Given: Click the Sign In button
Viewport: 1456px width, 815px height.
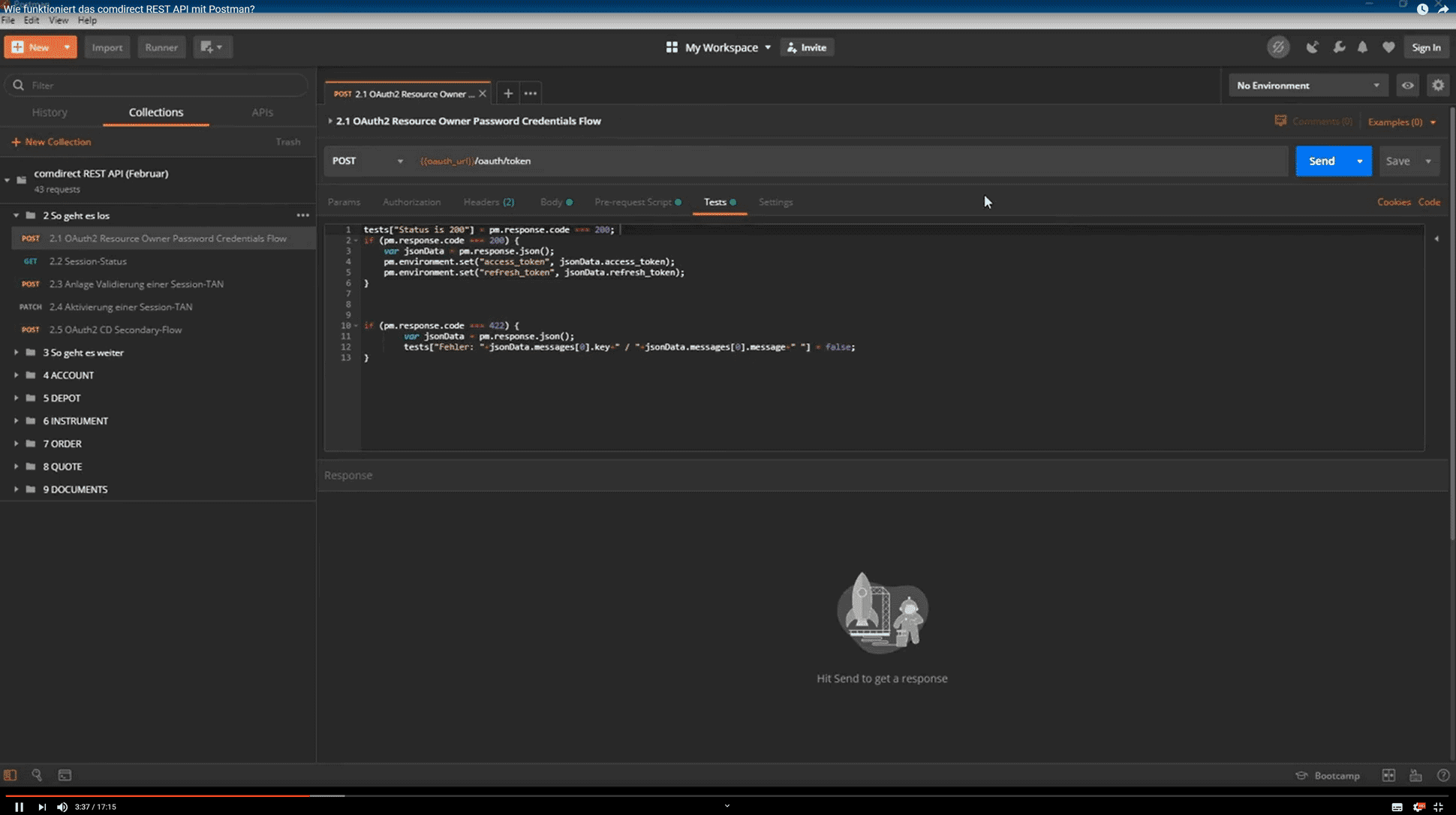Looking at the screenshot, I should [1426, 47].
